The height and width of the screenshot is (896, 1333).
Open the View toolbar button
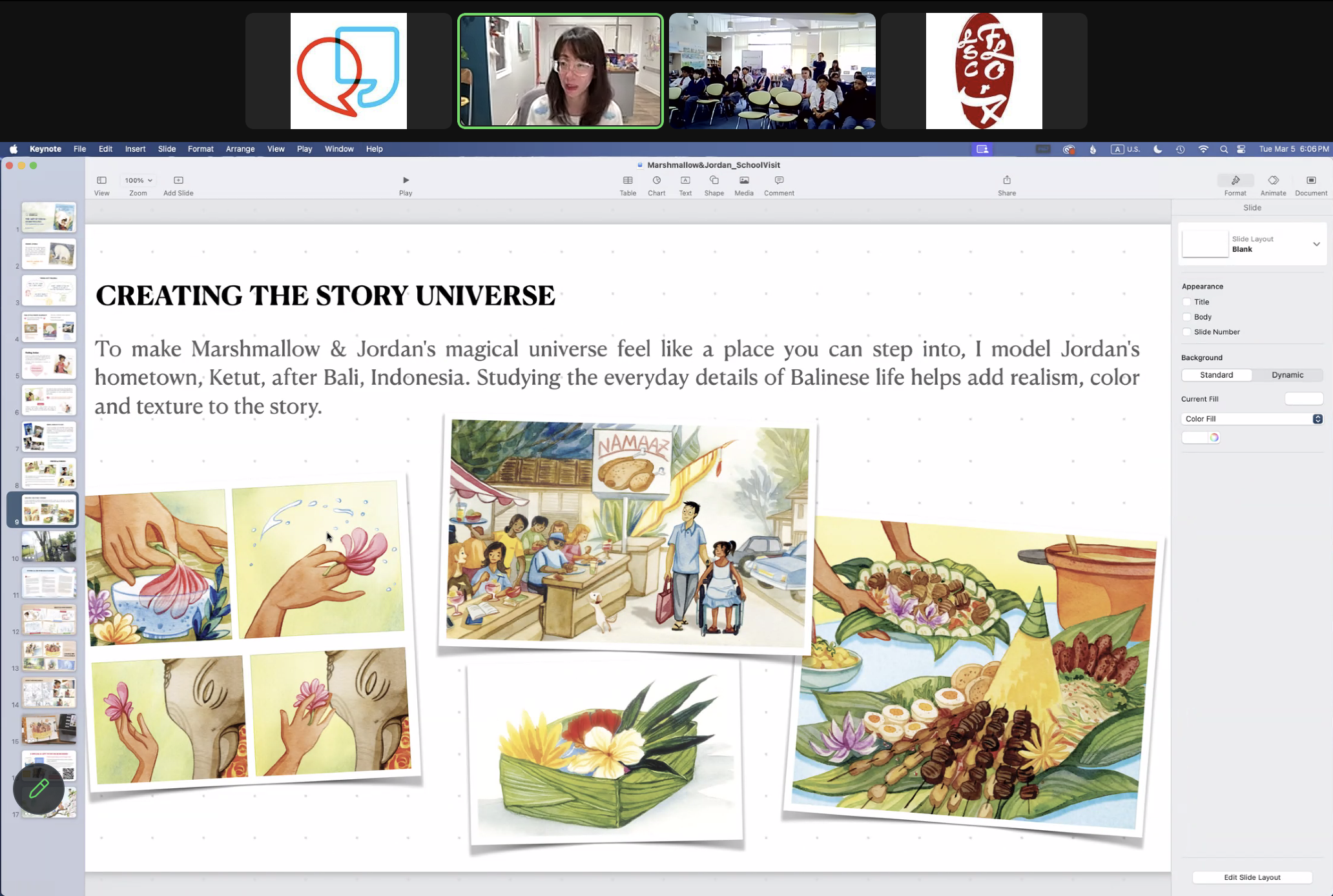click(x=101, y=185)
